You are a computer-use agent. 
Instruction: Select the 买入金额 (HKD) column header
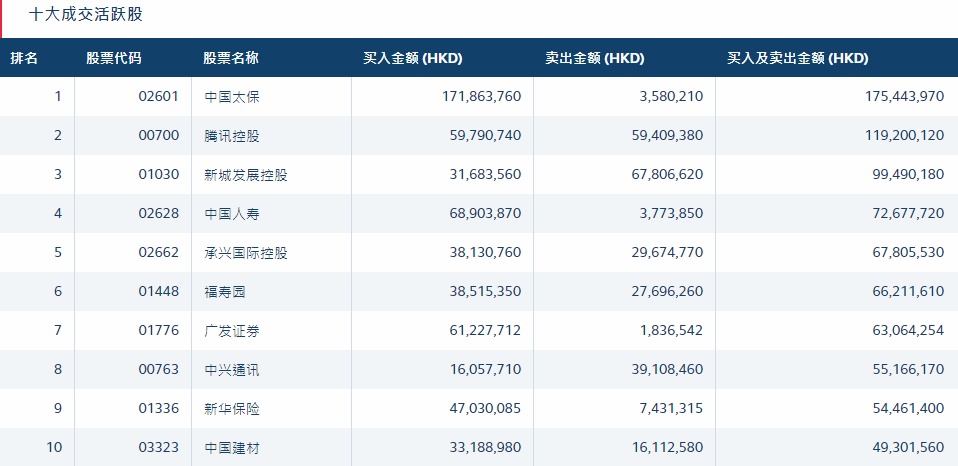point(412,58)
